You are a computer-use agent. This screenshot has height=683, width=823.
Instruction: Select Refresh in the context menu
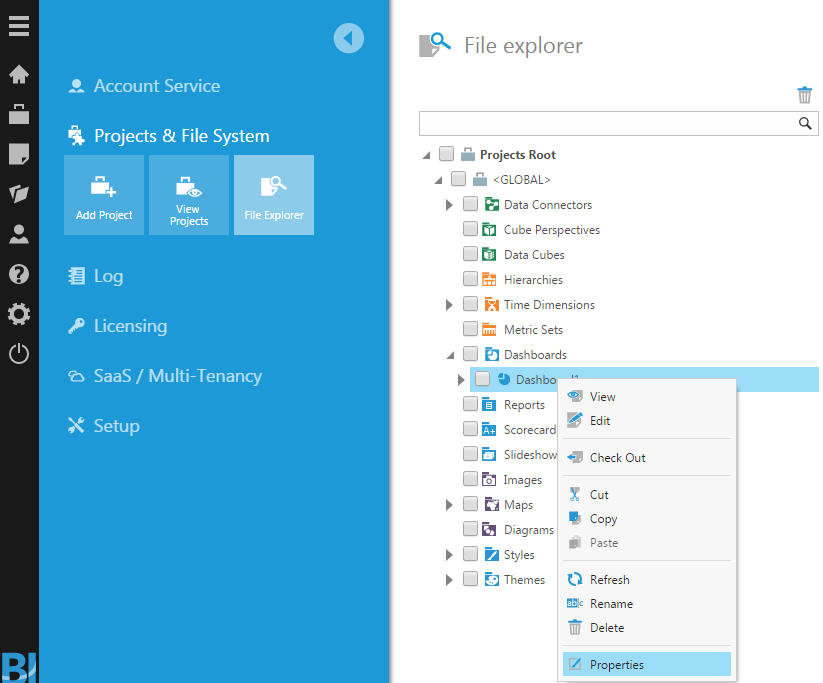[647, 580]
